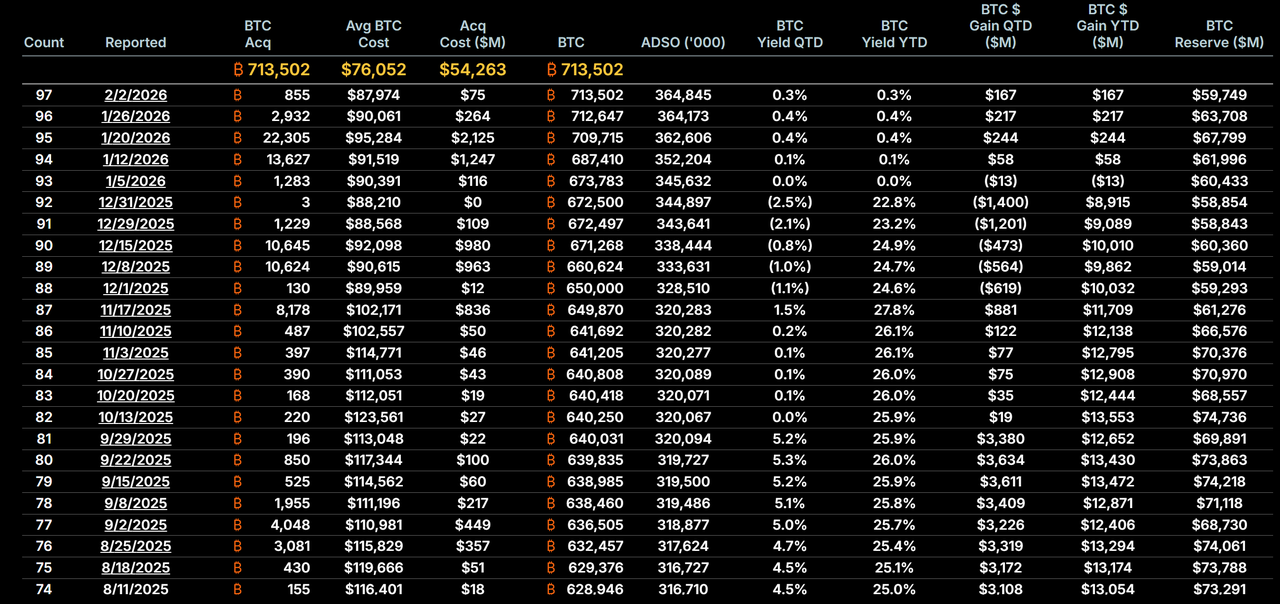1280x604 pixels.
Task: Follow the 12/31/2025 report link
Action: pos(136,203)
